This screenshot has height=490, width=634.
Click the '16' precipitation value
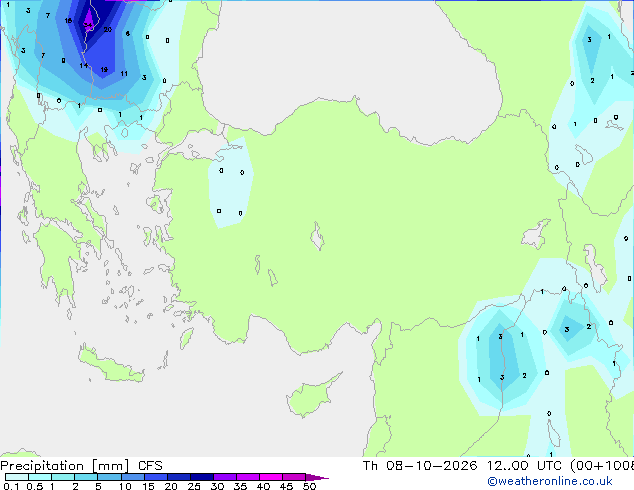[68, 21]
